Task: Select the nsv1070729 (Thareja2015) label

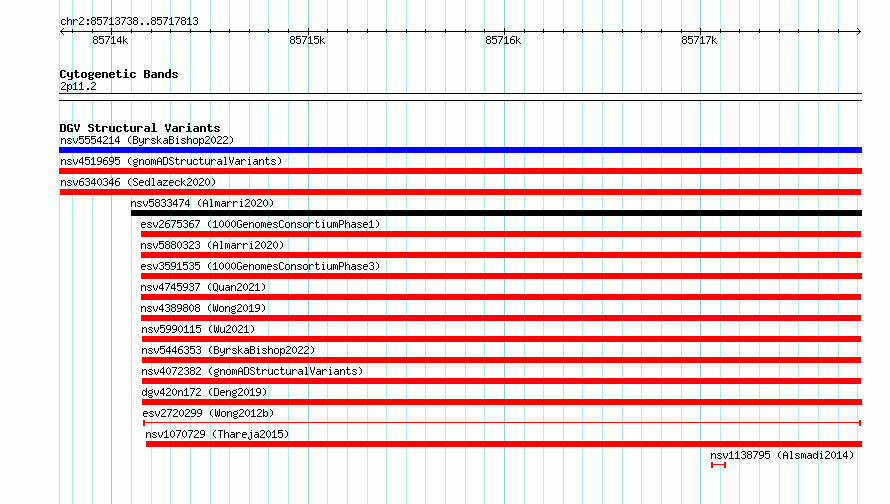Action: 217,434
